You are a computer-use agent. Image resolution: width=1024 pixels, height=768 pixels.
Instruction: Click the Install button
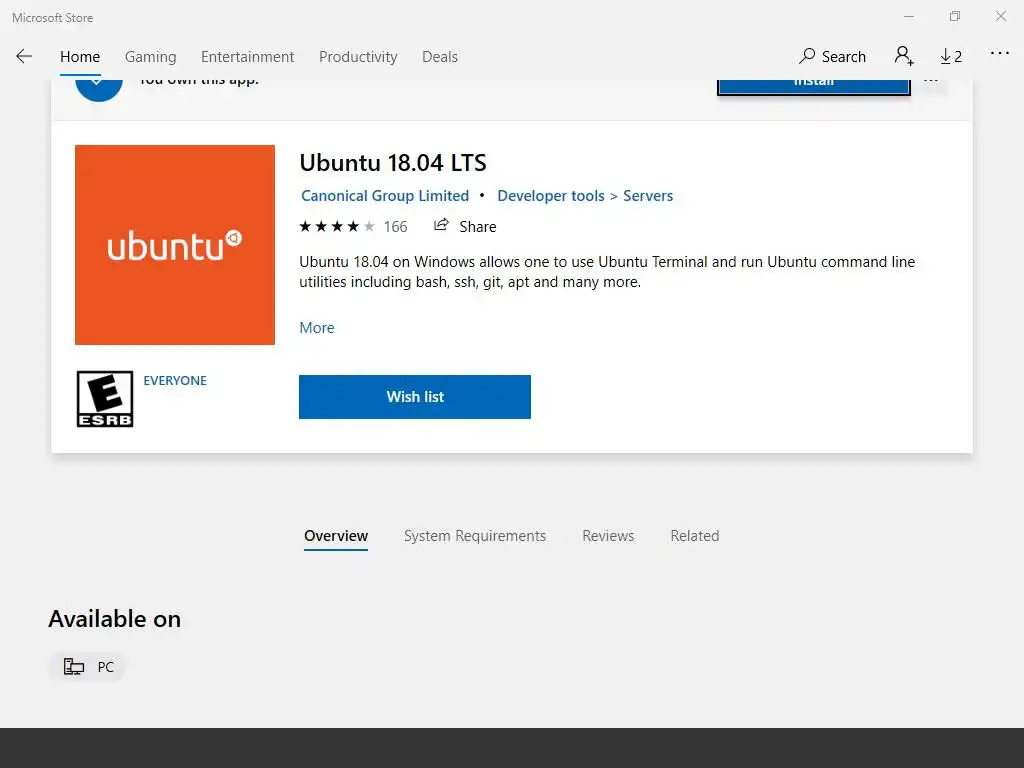(x=814, y=86)
